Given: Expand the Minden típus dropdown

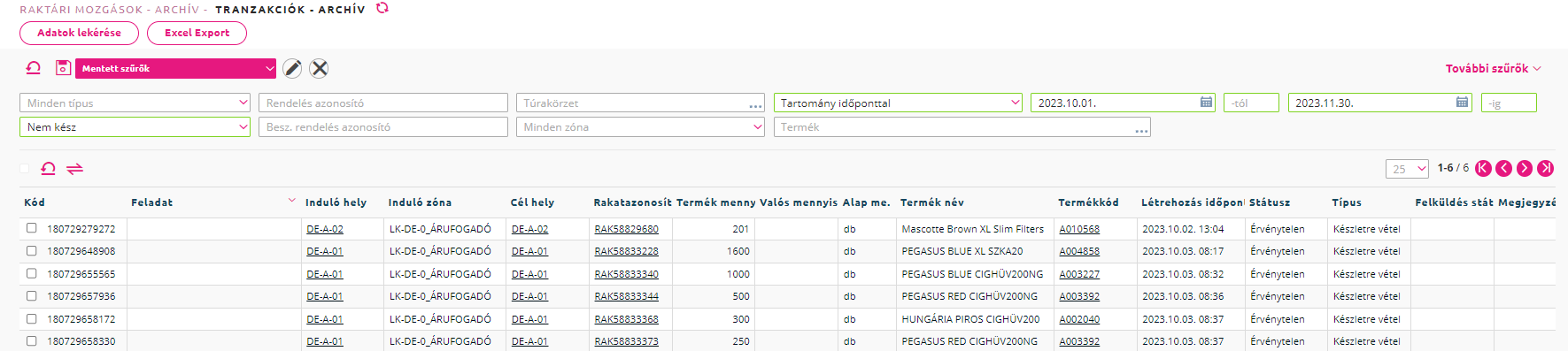Looking at the screenshot, I should click(x=135, y=103).
